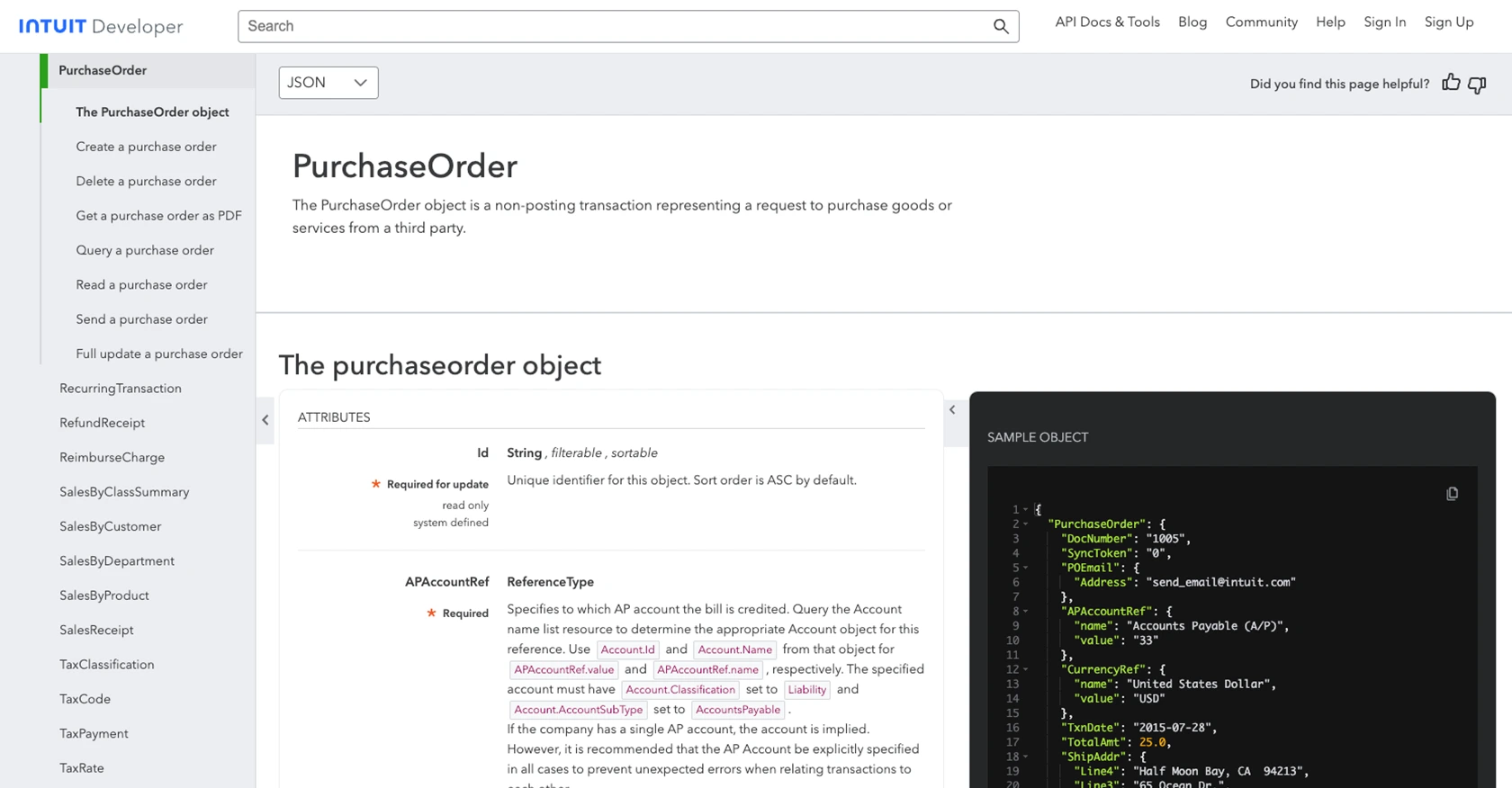Fold PurchaseOrder block at line 2
The height and width of the screenshot is (788, 1512).
point(1025,524)
